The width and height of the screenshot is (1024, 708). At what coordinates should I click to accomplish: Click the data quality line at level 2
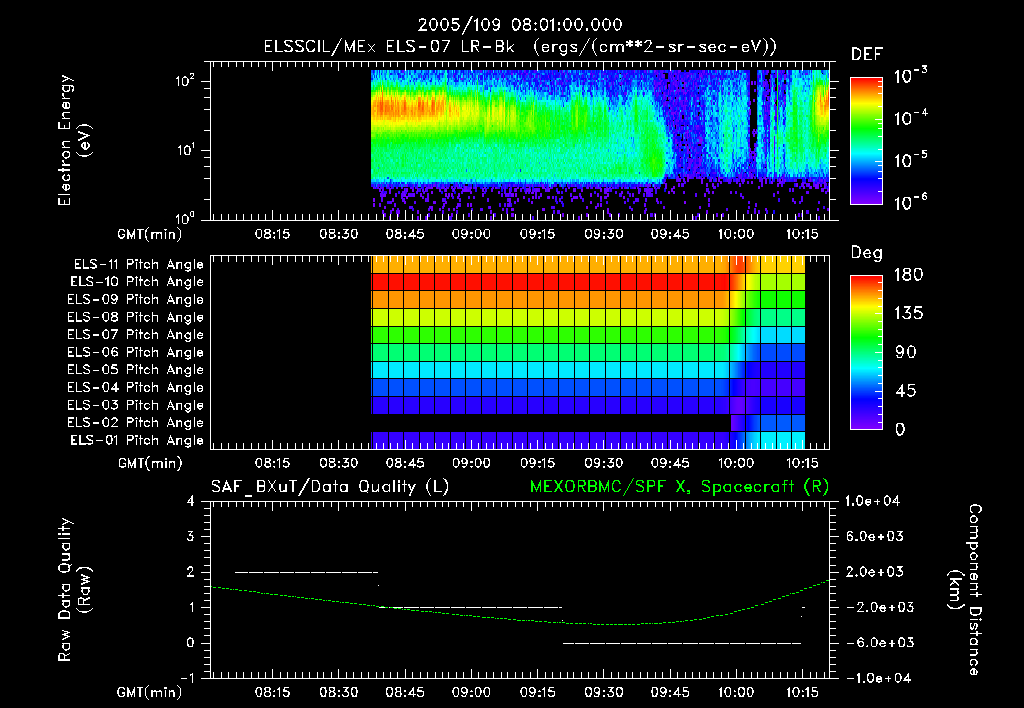pyautogui.click(x=306, y=572)
